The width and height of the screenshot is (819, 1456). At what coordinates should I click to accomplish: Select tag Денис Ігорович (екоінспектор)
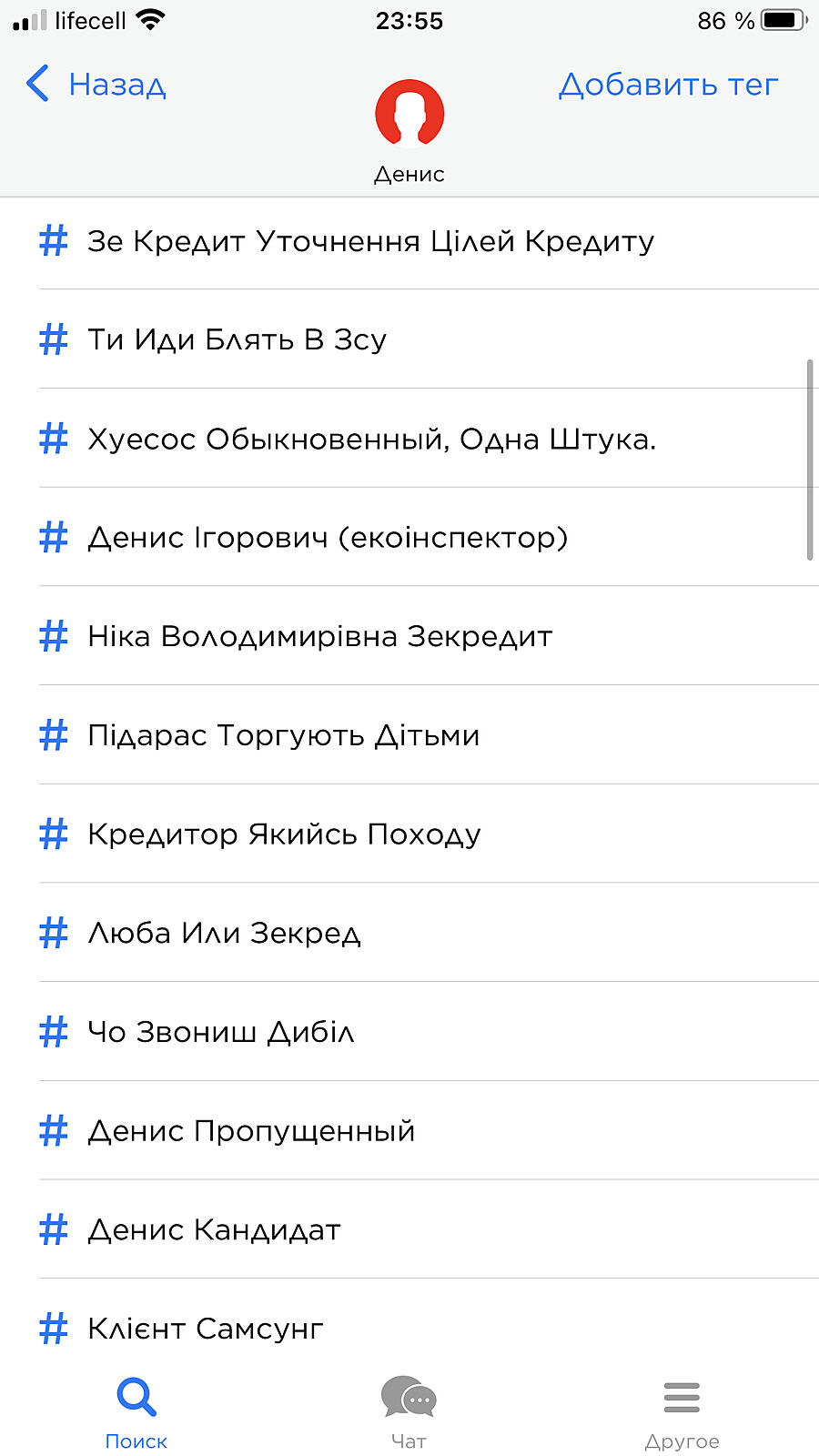328,538
